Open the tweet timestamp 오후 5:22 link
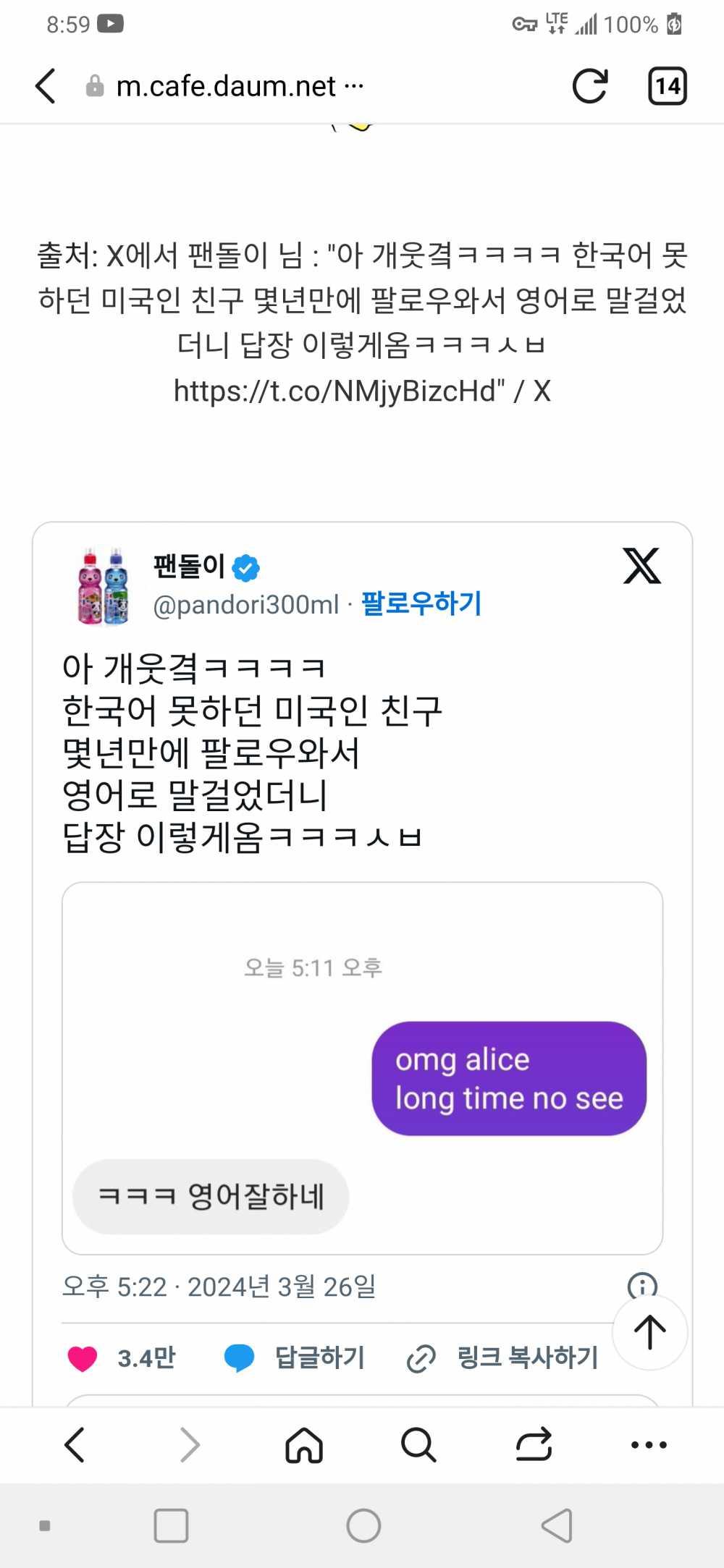 219,1287
